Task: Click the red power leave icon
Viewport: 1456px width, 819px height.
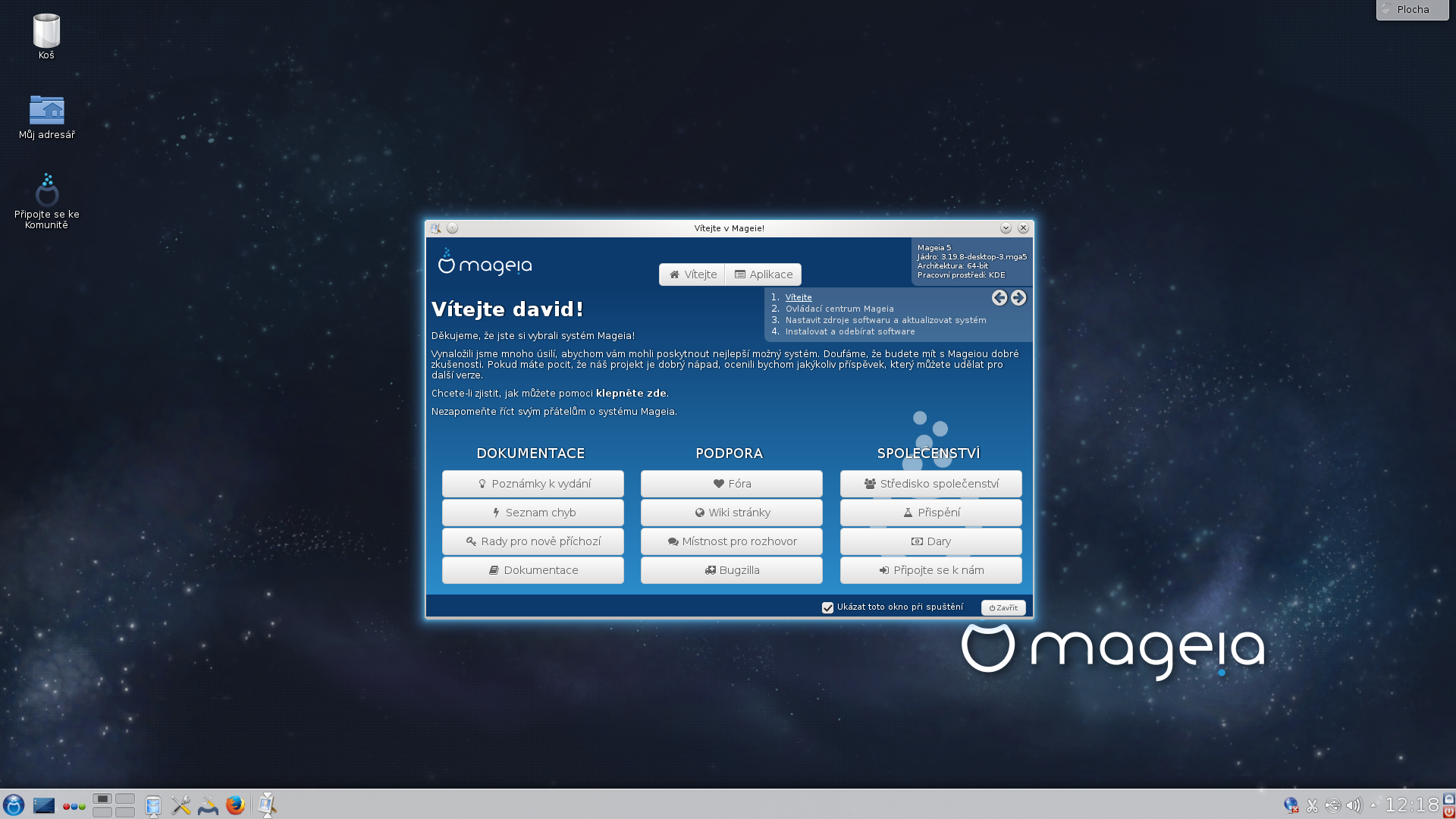Action: [1448, 812]
